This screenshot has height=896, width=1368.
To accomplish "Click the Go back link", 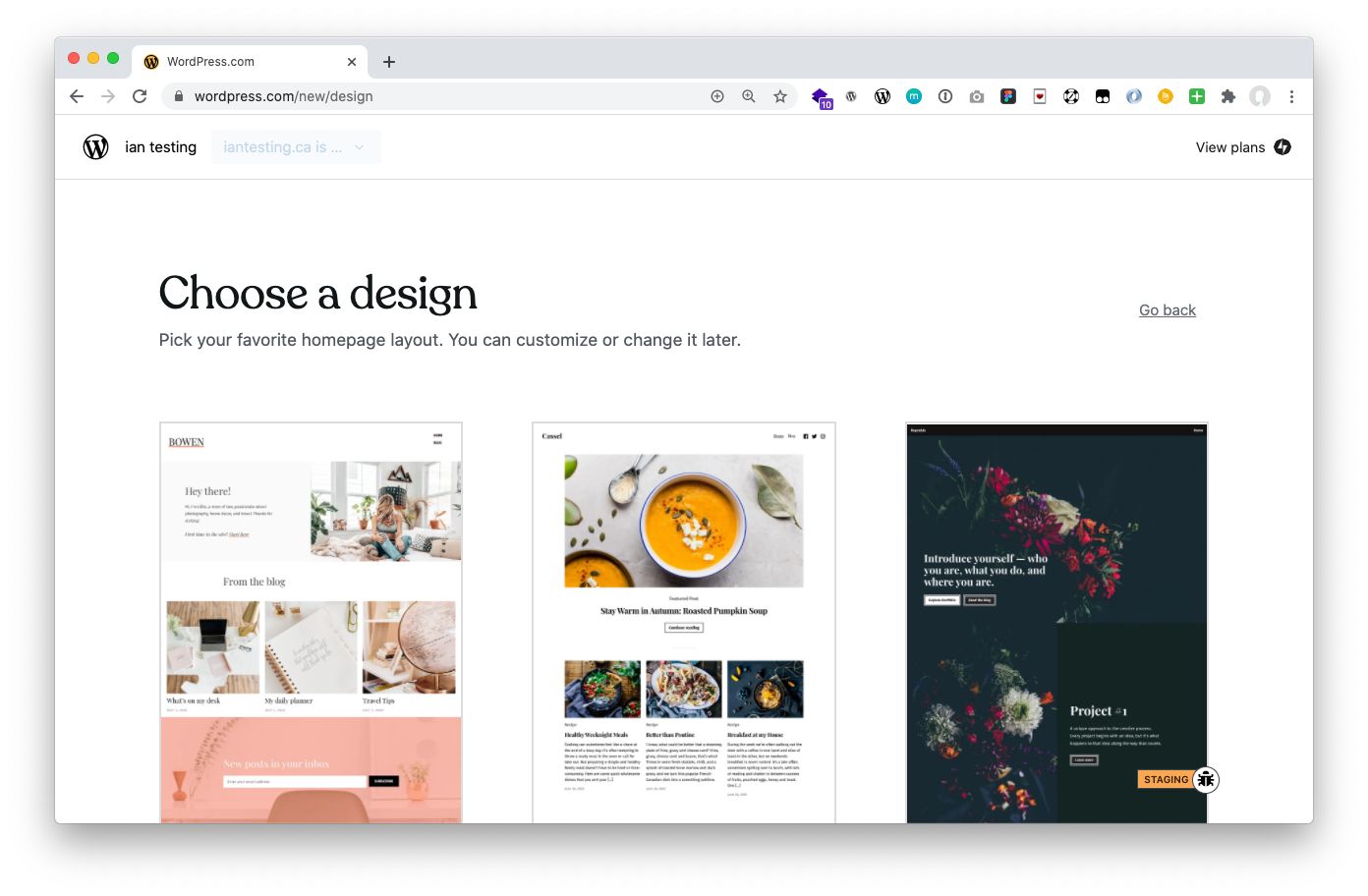I will click(1168, 310).
